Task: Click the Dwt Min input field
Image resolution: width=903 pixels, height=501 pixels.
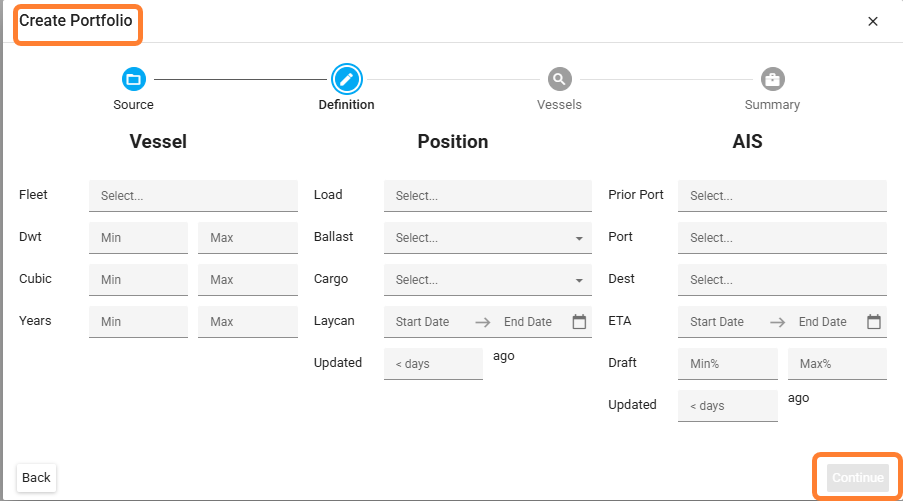Action: 138,238
